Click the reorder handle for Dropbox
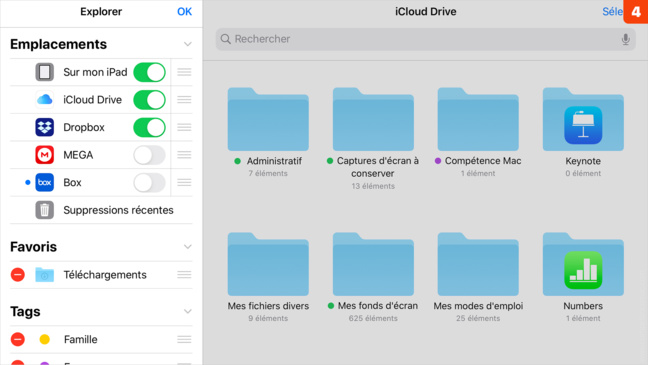Screen dimensions: 648x365 pos(184,127)
